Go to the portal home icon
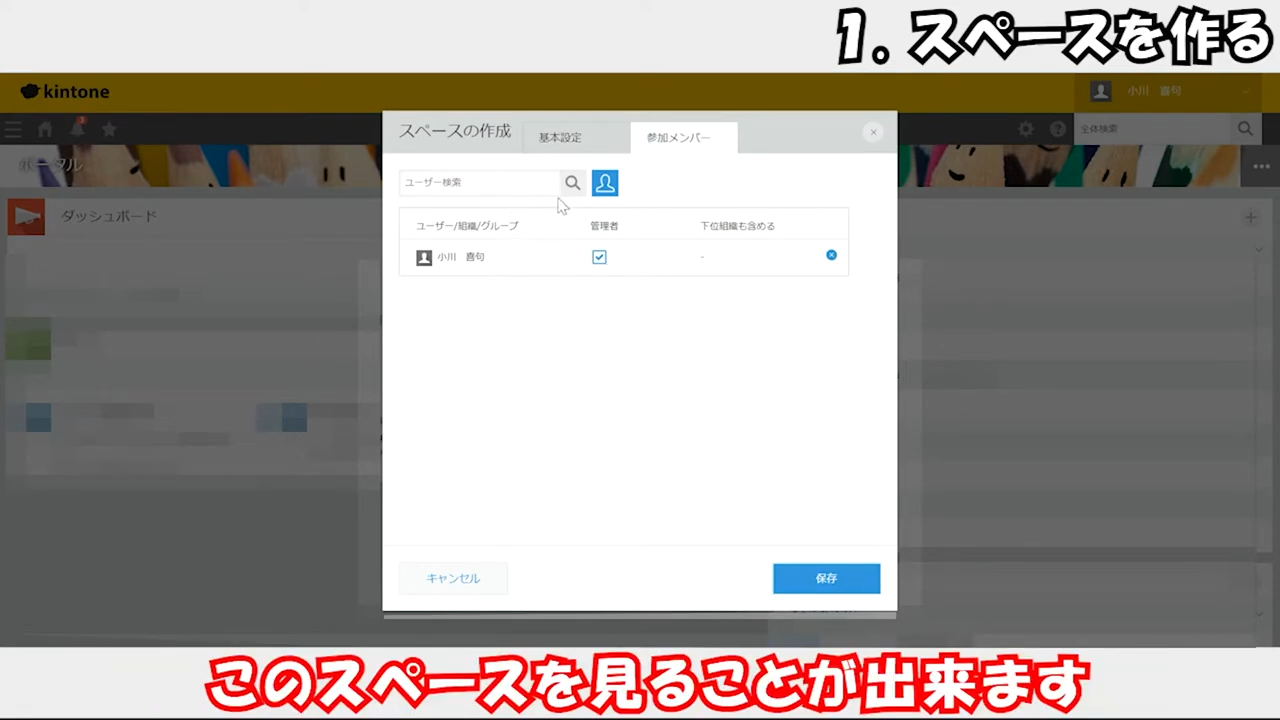The width and height of the screenshot is (1280, 720). click(45, 129)
